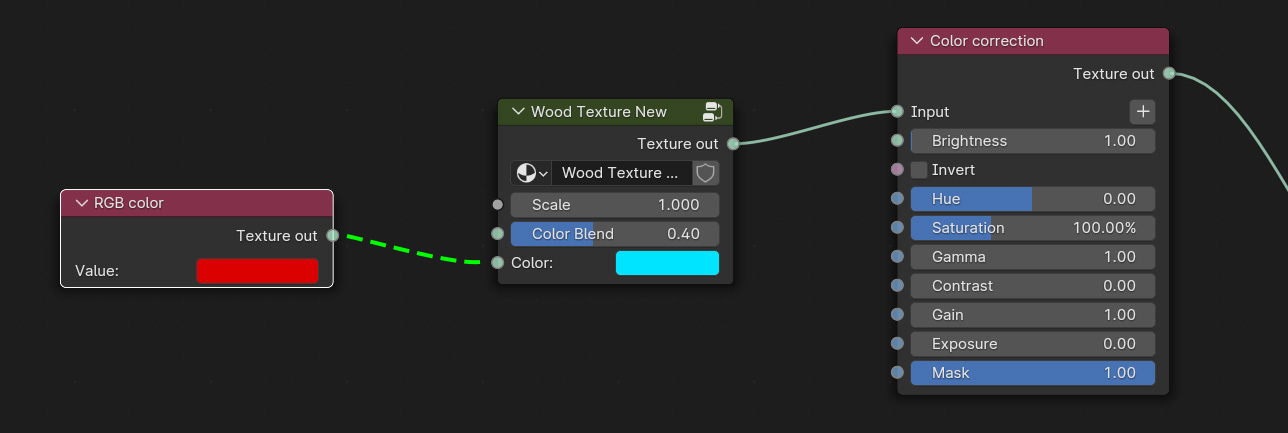Click the Brightness value field
This screenshot has width=1288, height=433.
1032,141
